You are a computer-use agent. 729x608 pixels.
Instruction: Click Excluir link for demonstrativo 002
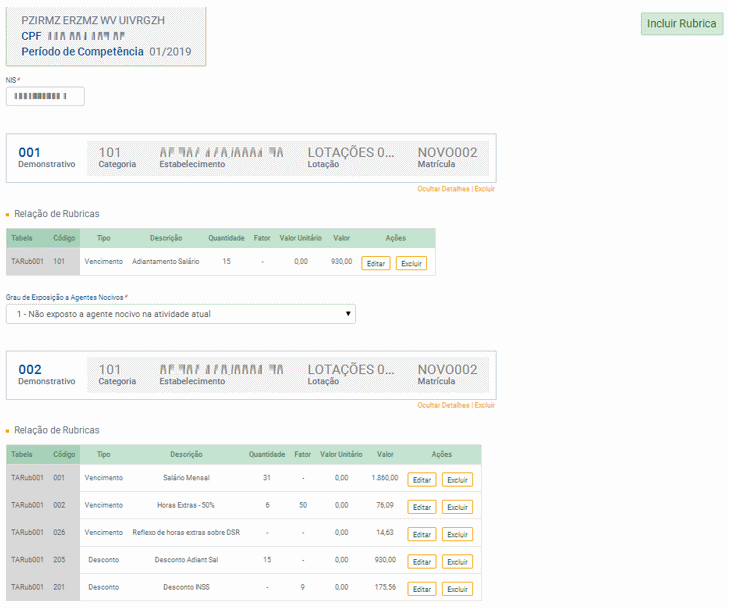[484, 406]
